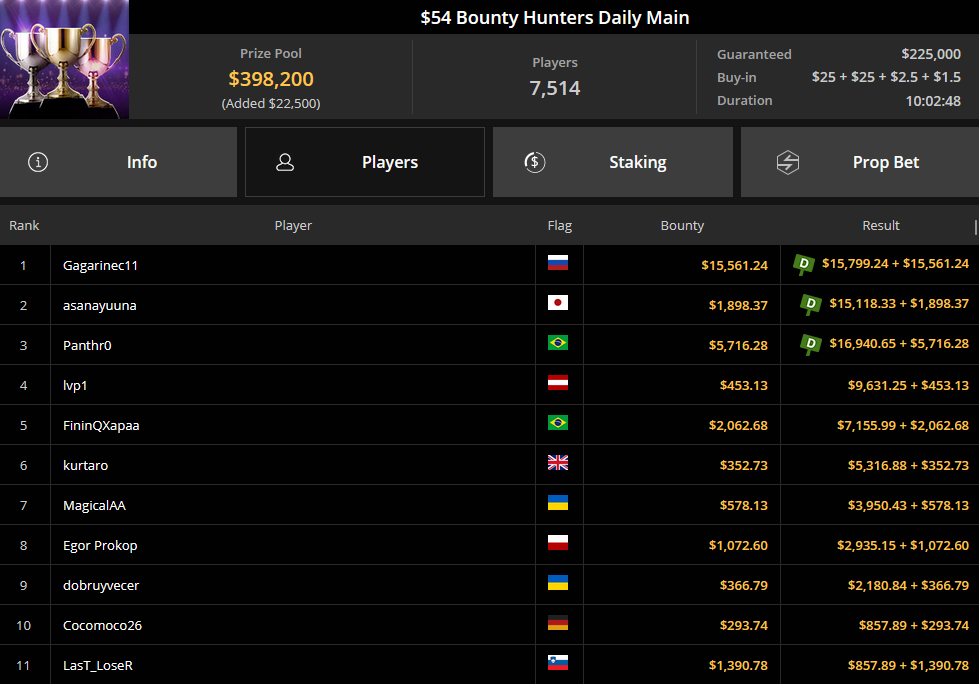Click the $366.79 bounty for dobruyvecer
Viewport: 979px width, 684px height.
[x=744, y=585]
